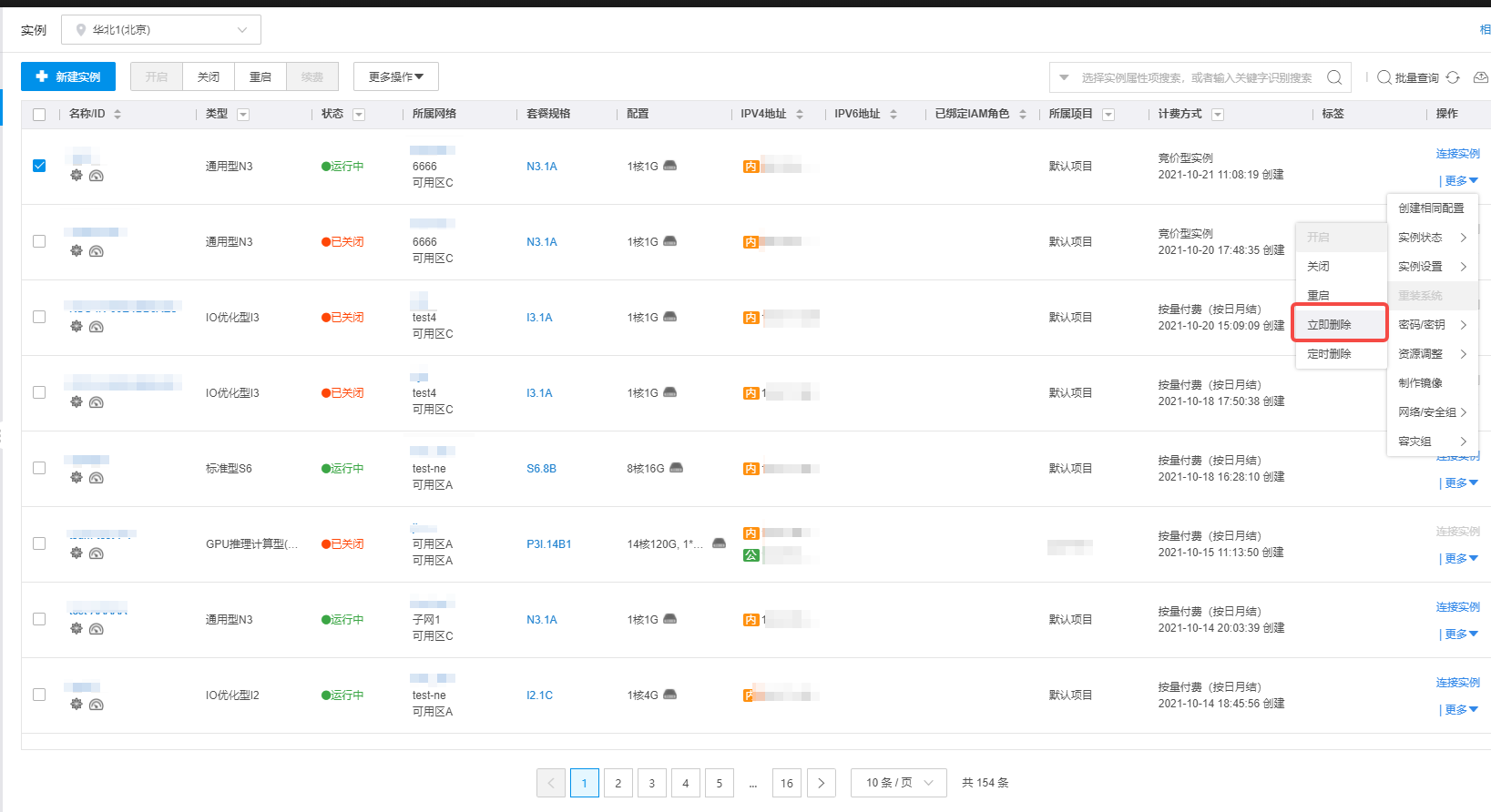Click the refresh icon beside 批量查询

[1453, 77]
